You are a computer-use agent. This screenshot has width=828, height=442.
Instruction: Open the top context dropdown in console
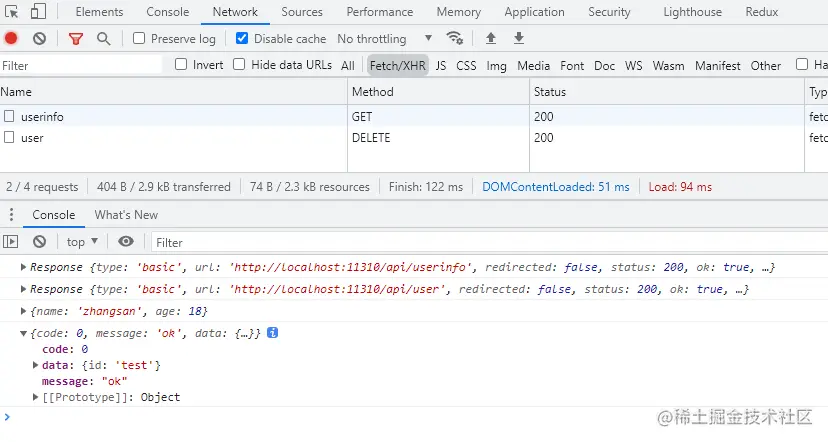tap(82, 242)
